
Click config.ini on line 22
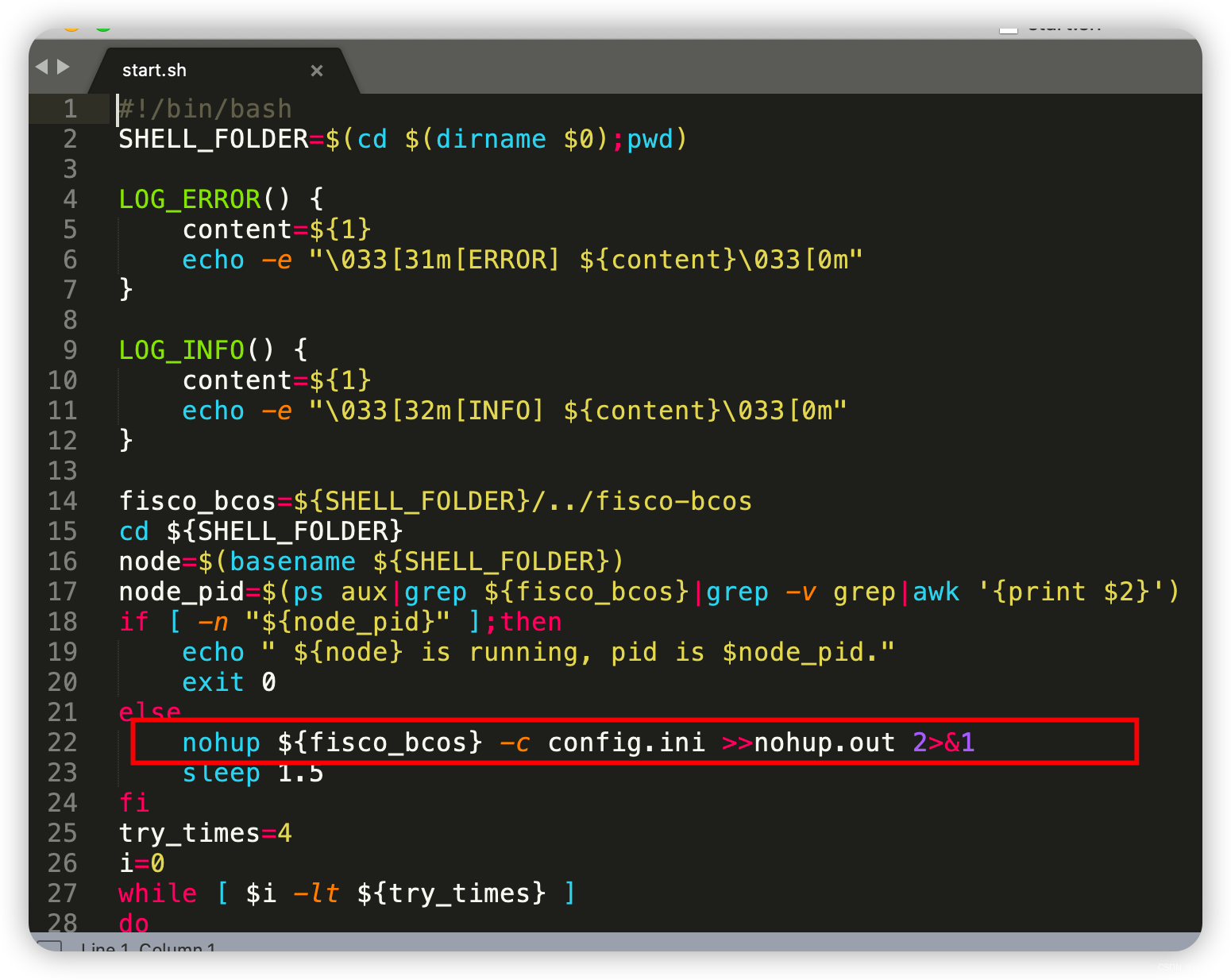pos(627,743)
